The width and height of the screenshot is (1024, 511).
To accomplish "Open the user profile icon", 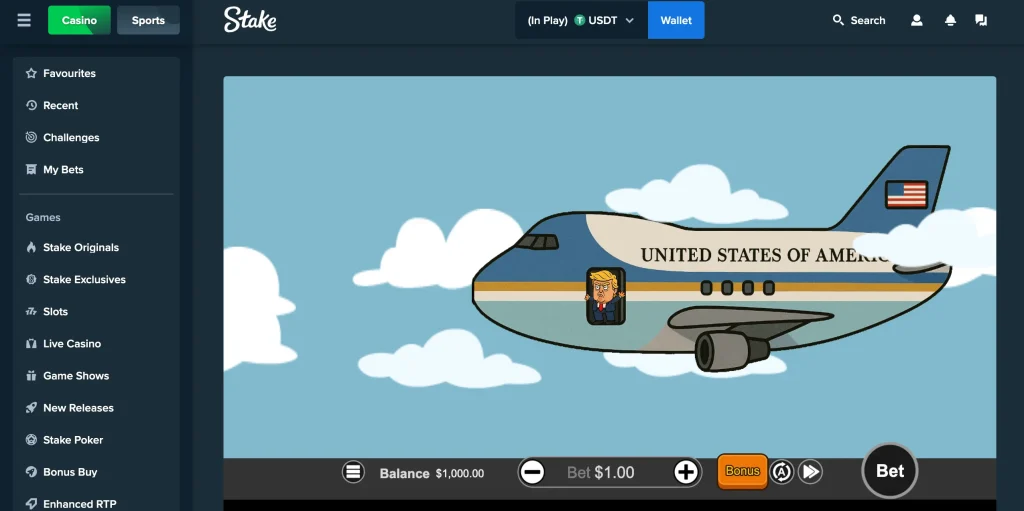I will [x=917, y=20].
